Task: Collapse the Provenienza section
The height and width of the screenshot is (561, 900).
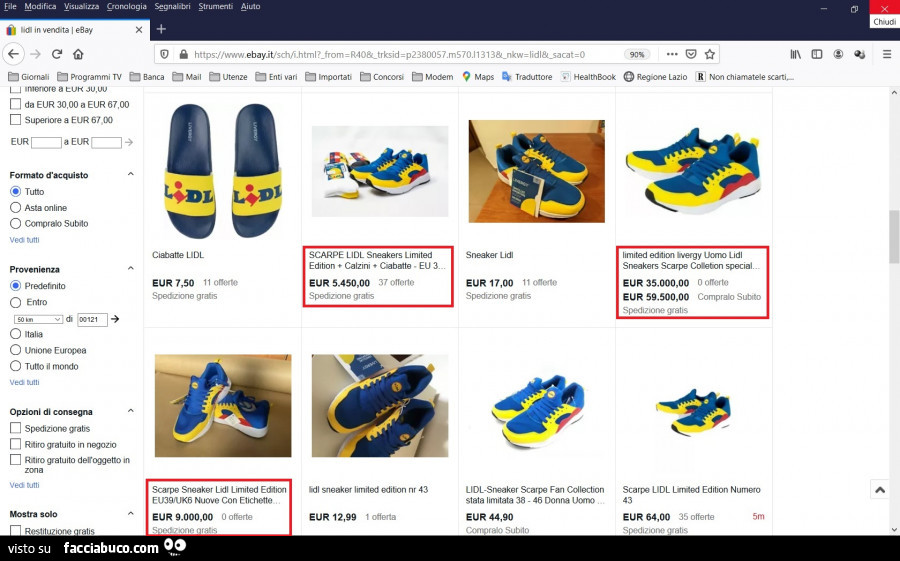Action: coord(130,268)
